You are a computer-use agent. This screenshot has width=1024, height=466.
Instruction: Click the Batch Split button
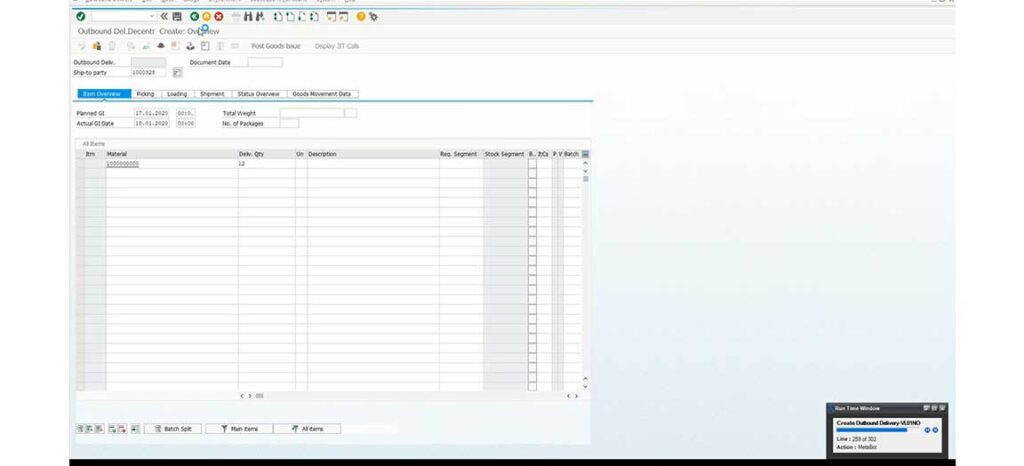173,428
